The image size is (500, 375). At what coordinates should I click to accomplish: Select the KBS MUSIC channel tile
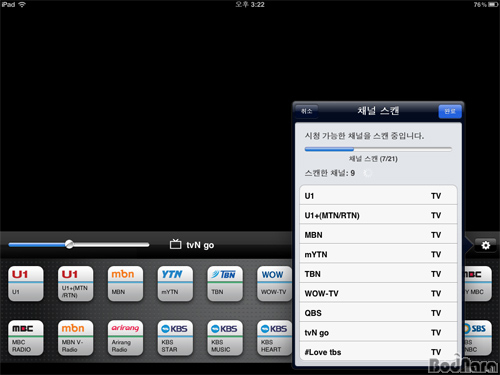pos(225,338)
